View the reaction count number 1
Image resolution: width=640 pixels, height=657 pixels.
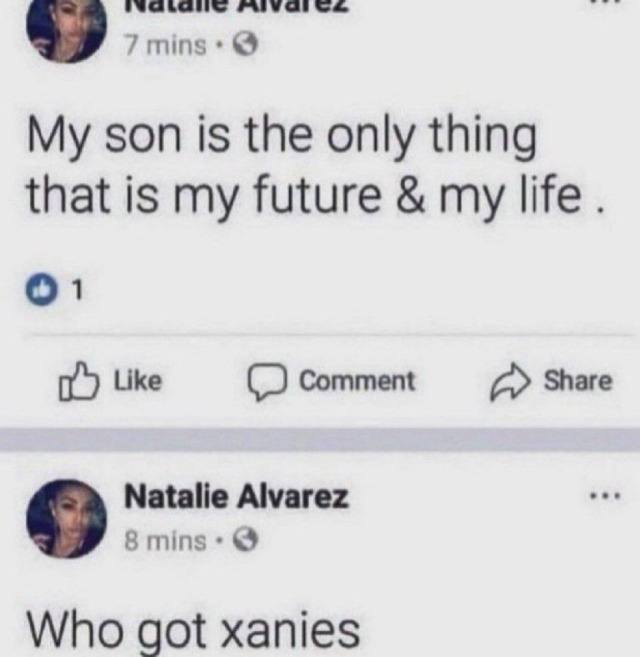click(x=76, y=293)
